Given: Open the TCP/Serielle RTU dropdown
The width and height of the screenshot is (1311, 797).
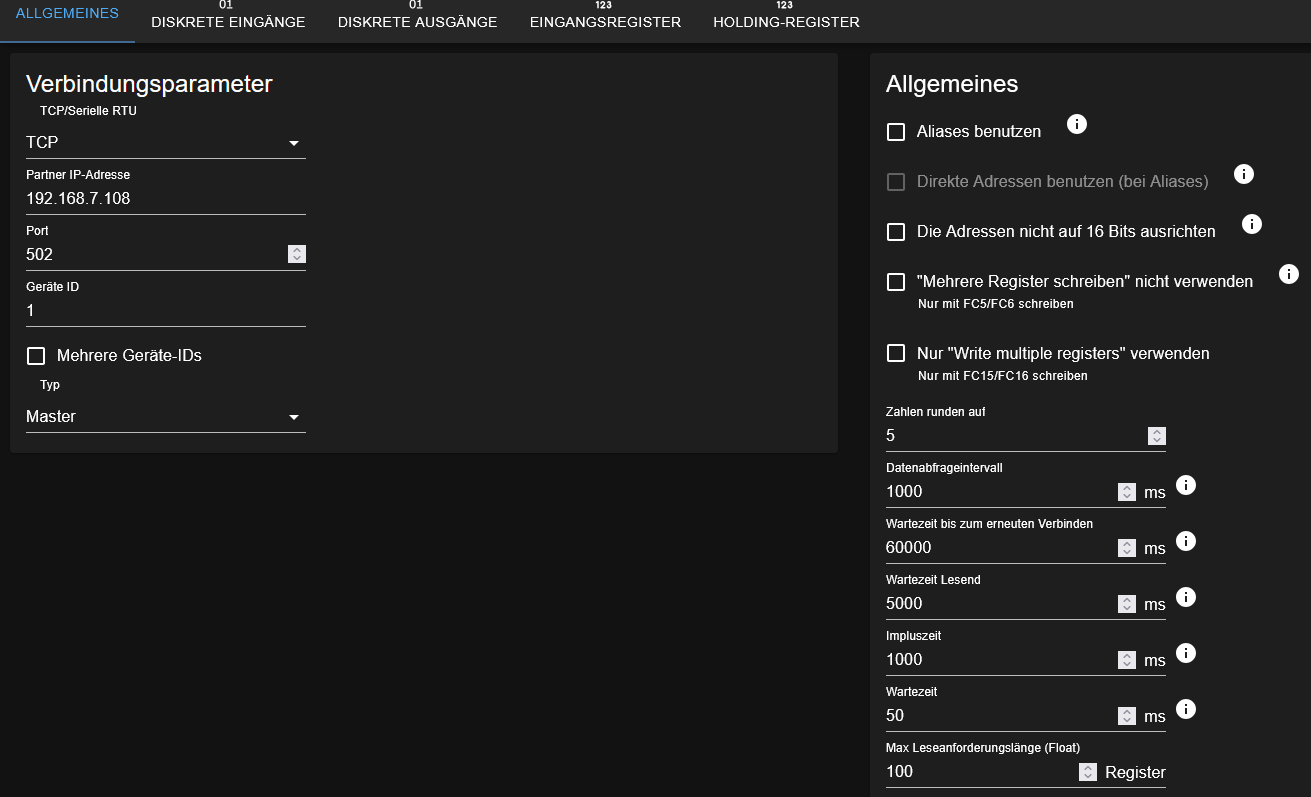Looking at the screenshot, I should [x=165, y=143].
